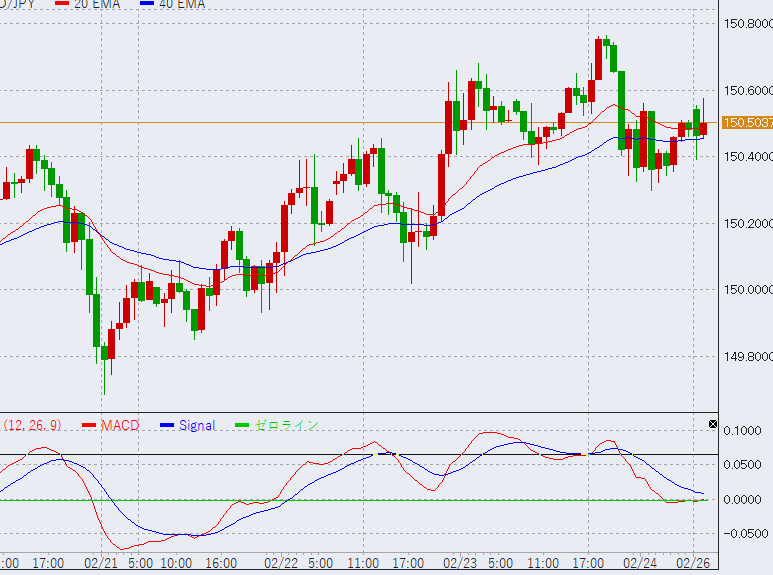Select the red 20 EMA color marker
The width and height of the screenshot is (773, 575).
[x=62, y=5]
